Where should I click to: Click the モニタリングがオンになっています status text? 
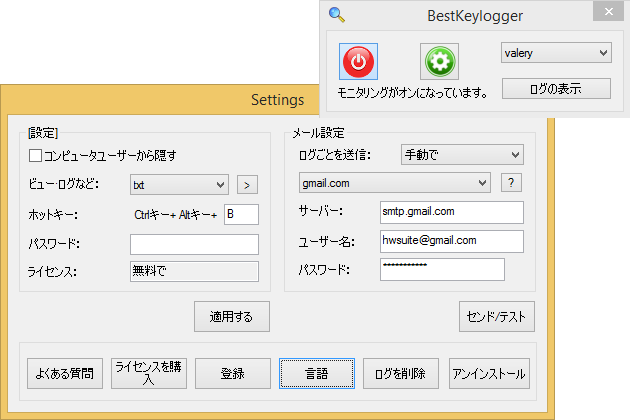click(x=413, y=93)
